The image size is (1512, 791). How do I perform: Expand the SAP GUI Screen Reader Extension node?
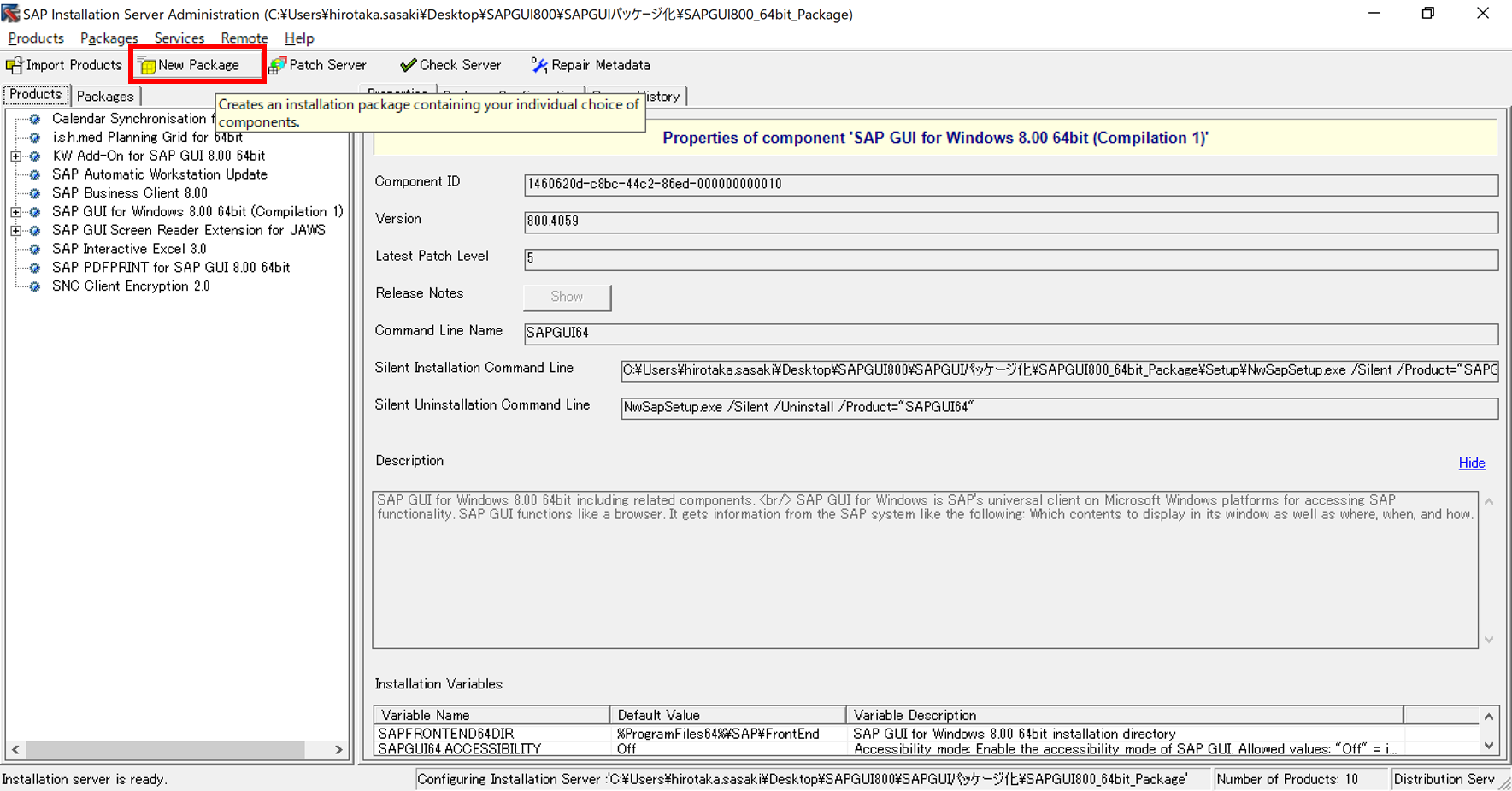pyautogui.click(x=15, y=231)
